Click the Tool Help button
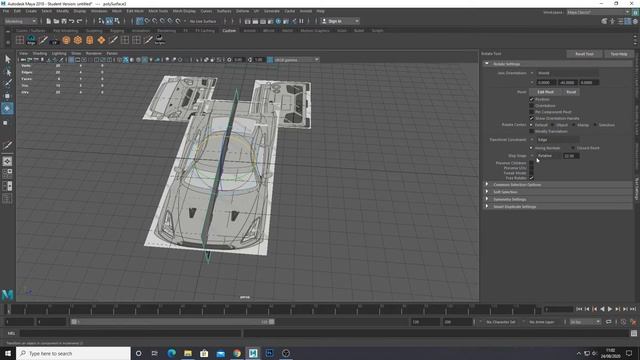The width and height of the screenshot is (640, 360). tap(619, 54)
